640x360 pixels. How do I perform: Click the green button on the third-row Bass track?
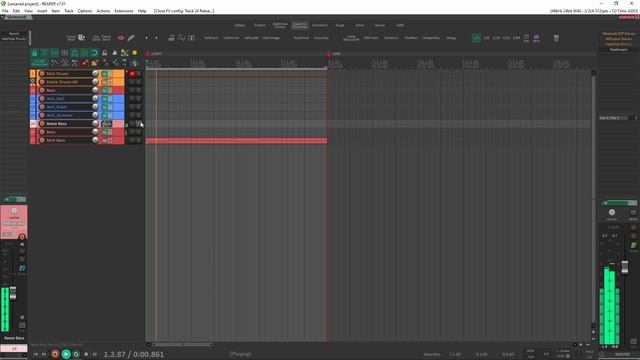pos(104,90)
